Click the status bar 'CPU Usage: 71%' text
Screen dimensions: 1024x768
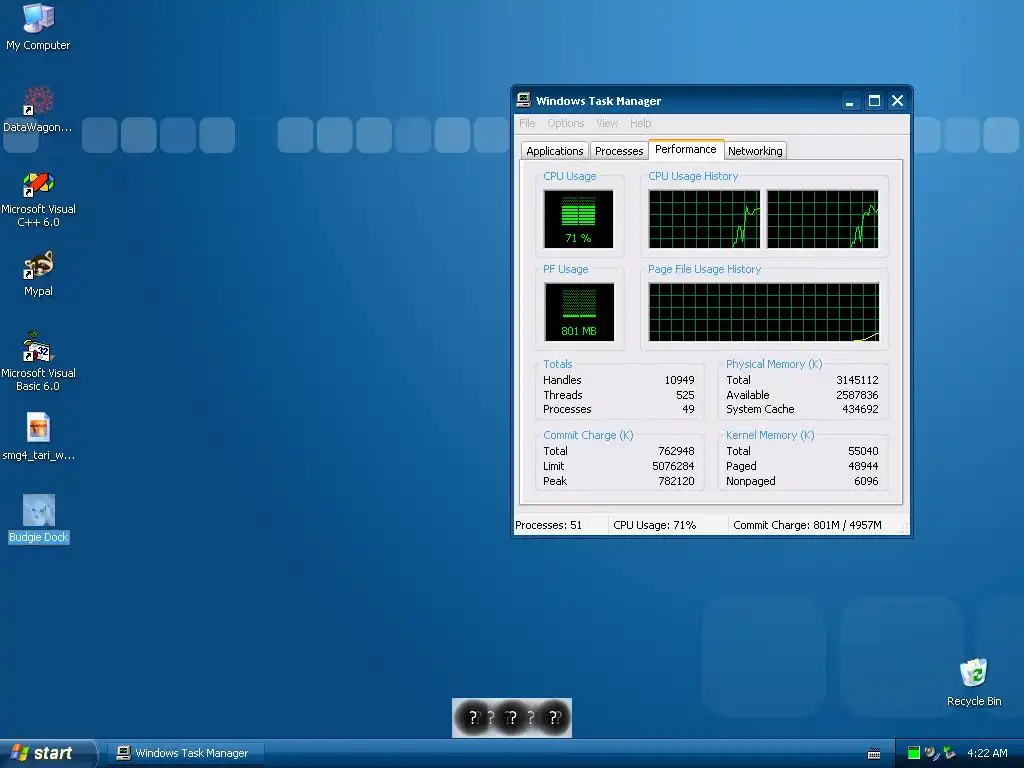click(654, 525)
